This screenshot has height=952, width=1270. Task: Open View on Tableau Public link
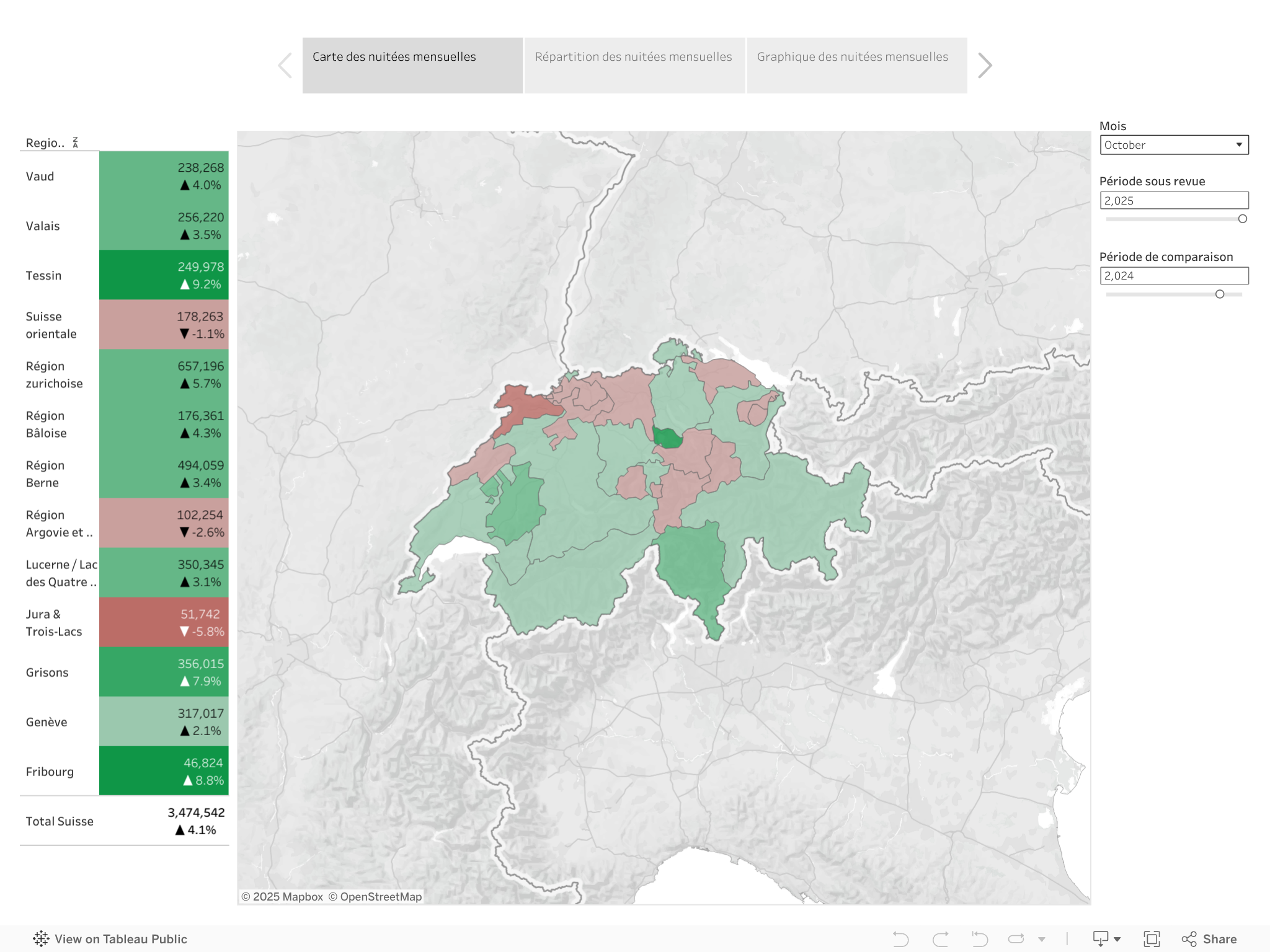click(x=120, y=939)
